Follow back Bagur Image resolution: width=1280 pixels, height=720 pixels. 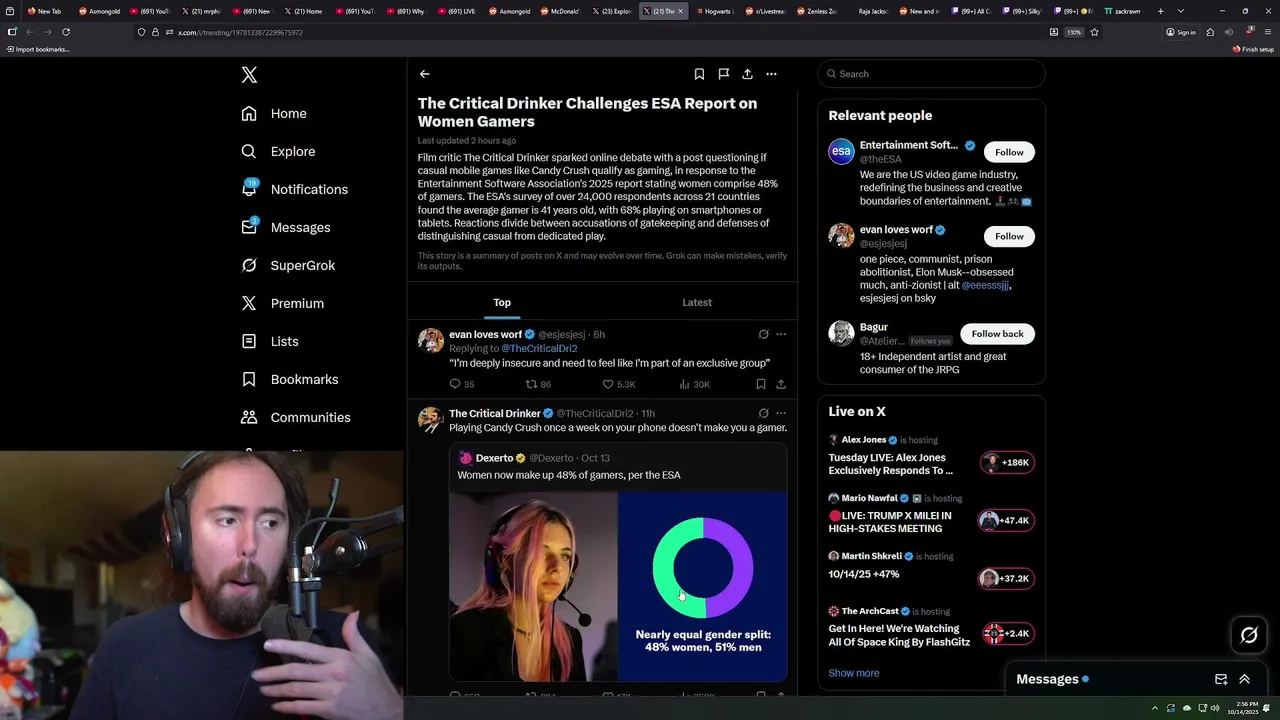click(x=997, y=334)
